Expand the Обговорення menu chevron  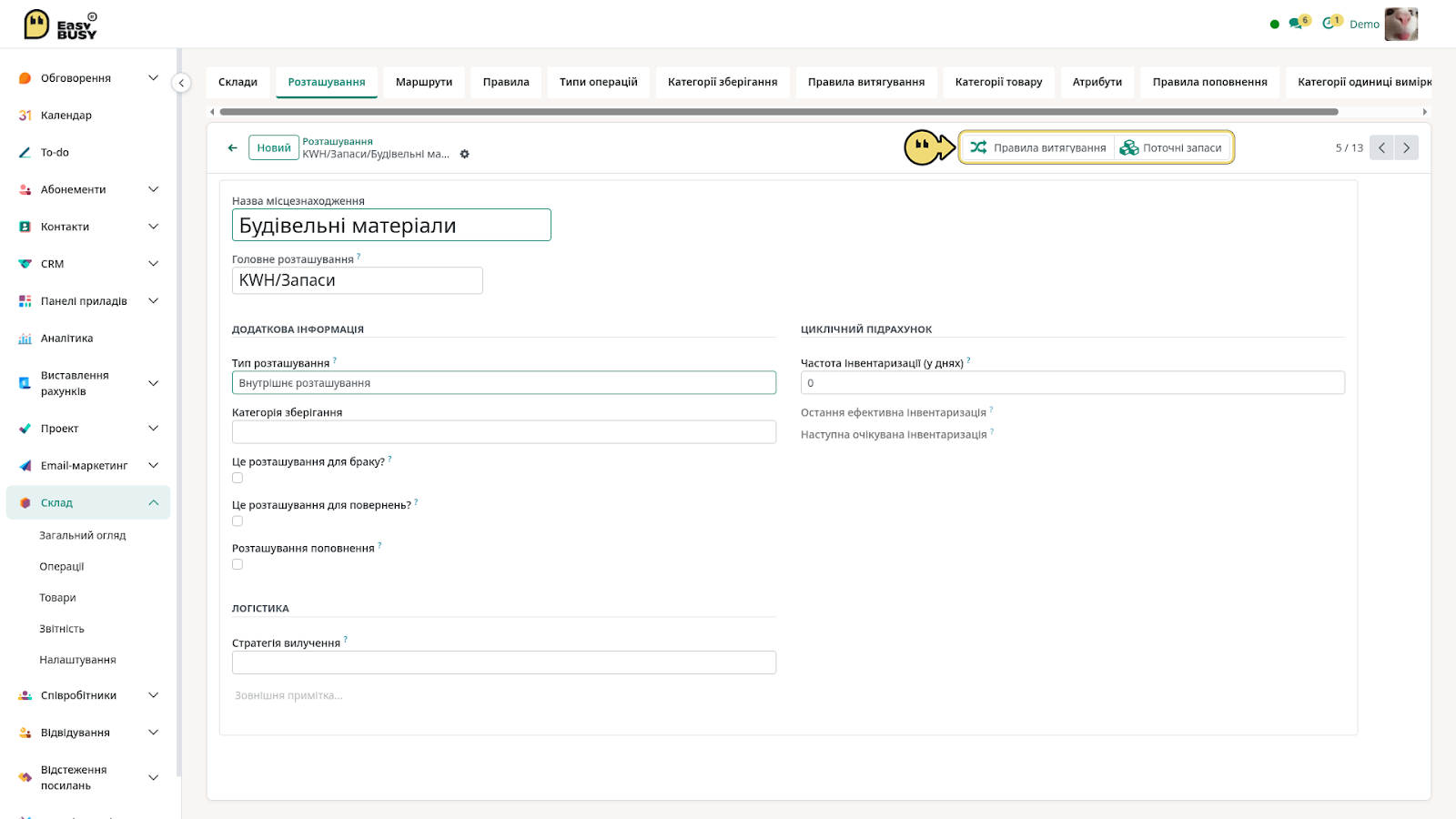point(154,78)
